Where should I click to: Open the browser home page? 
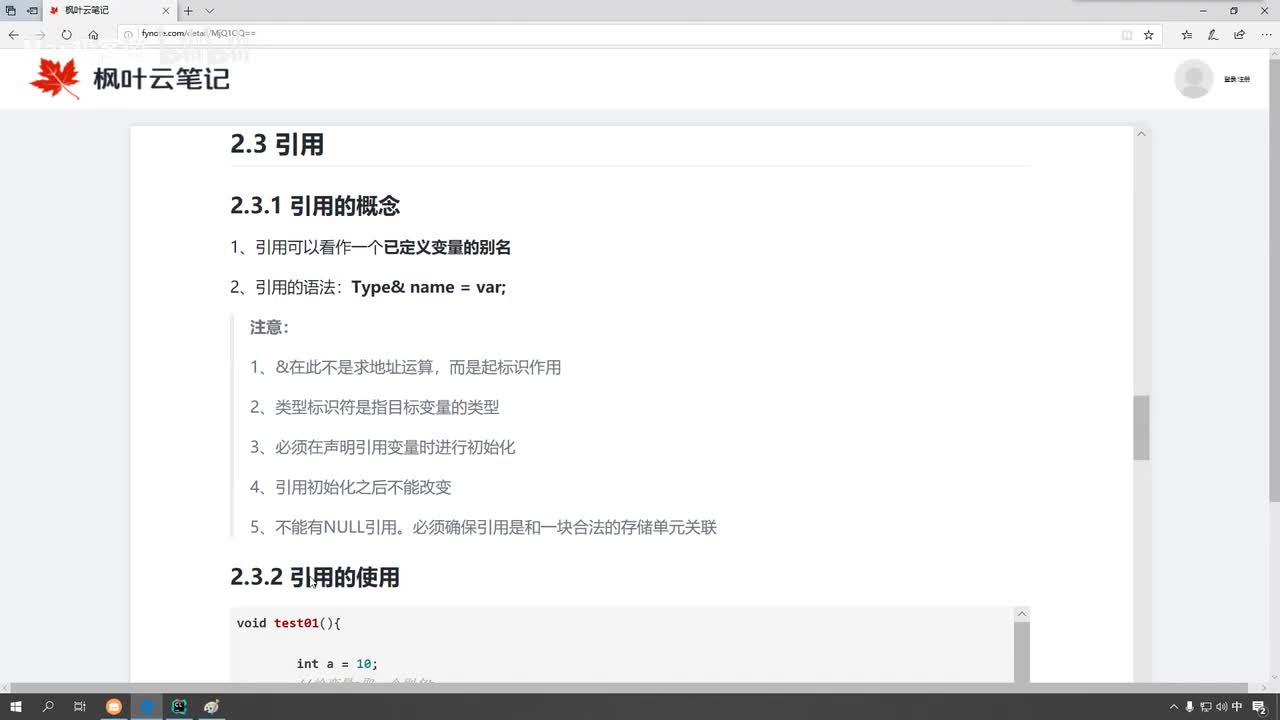pyautogui.click(x=93, y=34)
